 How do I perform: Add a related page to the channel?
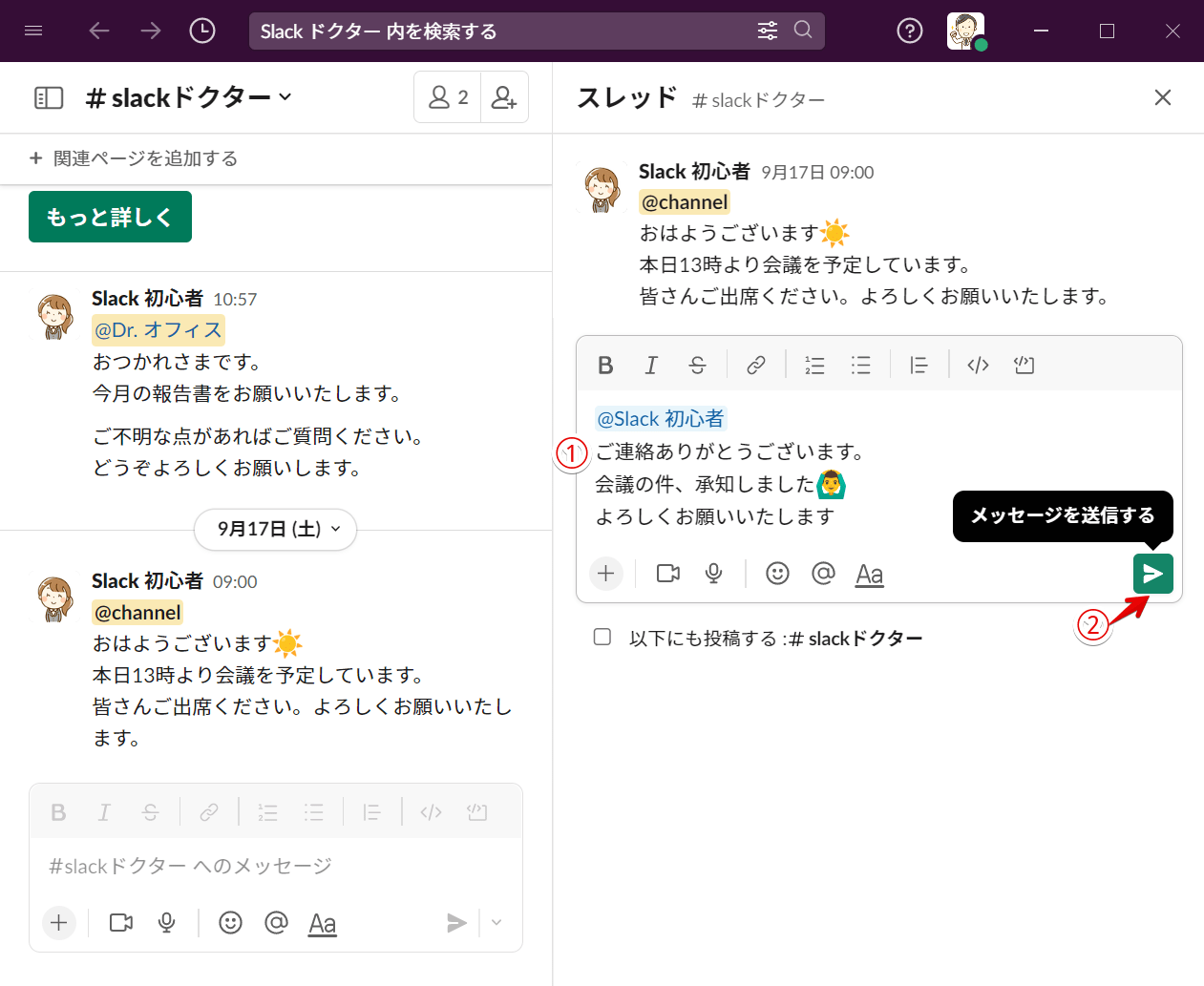click(134, 158)
